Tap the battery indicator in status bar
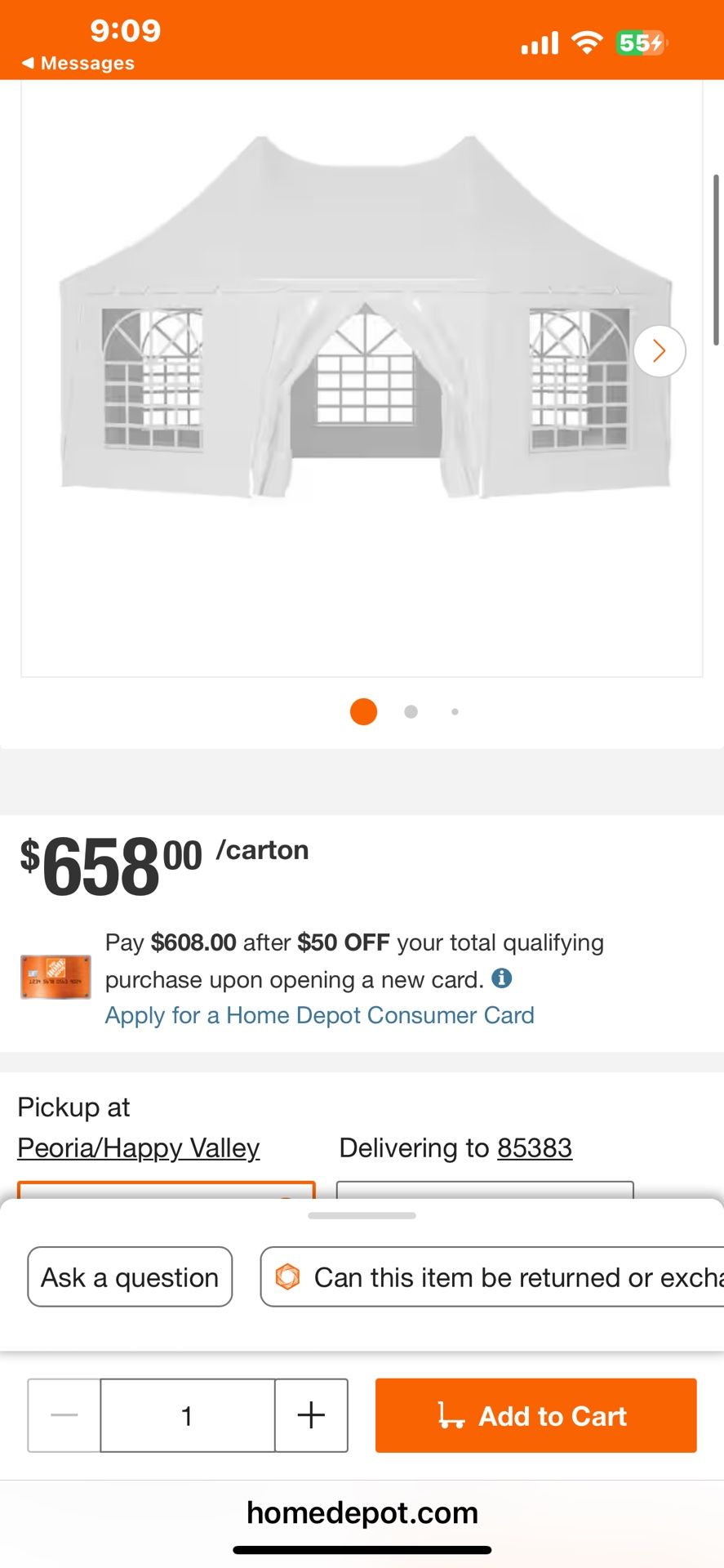This screenshot has height=1568, width=724. point(640,42)
